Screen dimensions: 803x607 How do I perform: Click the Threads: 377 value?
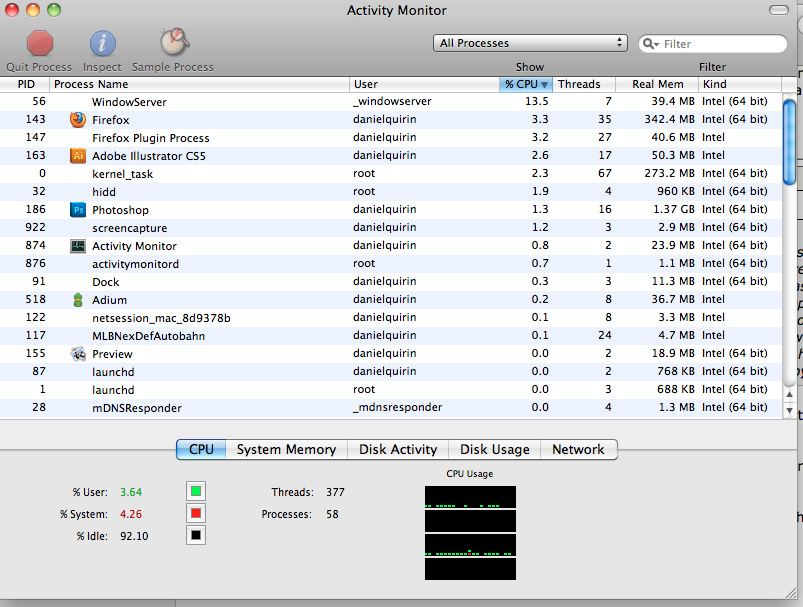pyautogui.click(x=335, y=492)
